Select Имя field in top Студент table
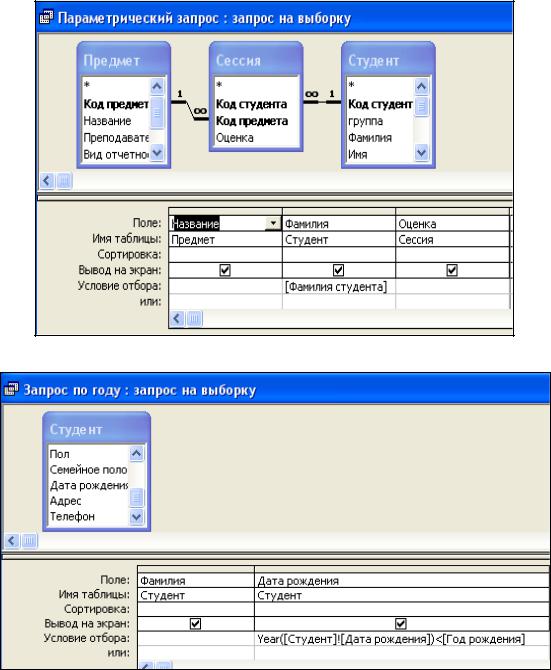This screenshot has height=670, width=551. point(358,154)
